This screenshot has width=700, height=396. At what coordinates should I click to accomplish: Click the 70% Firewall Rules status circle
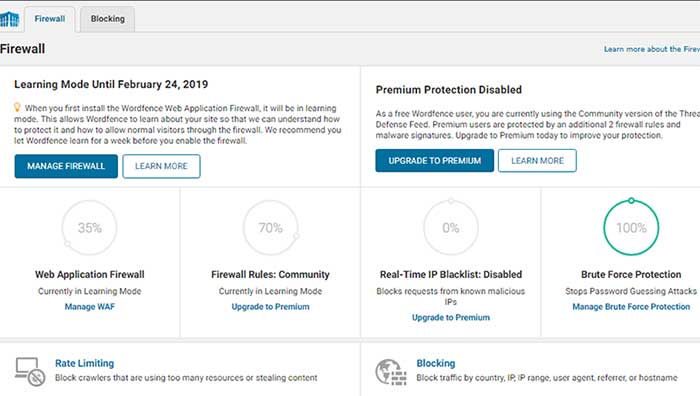tap(271, 228)
